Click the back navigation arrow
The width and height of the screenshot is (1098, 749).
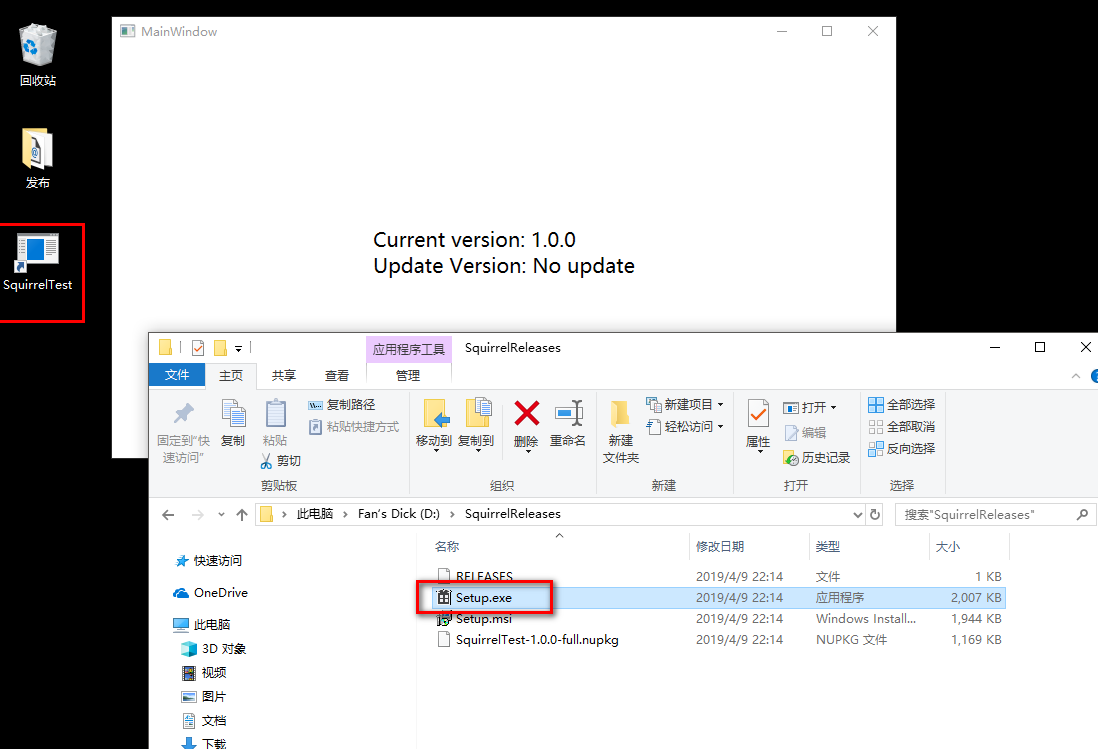pyautogui.click(x=168, y=513)
